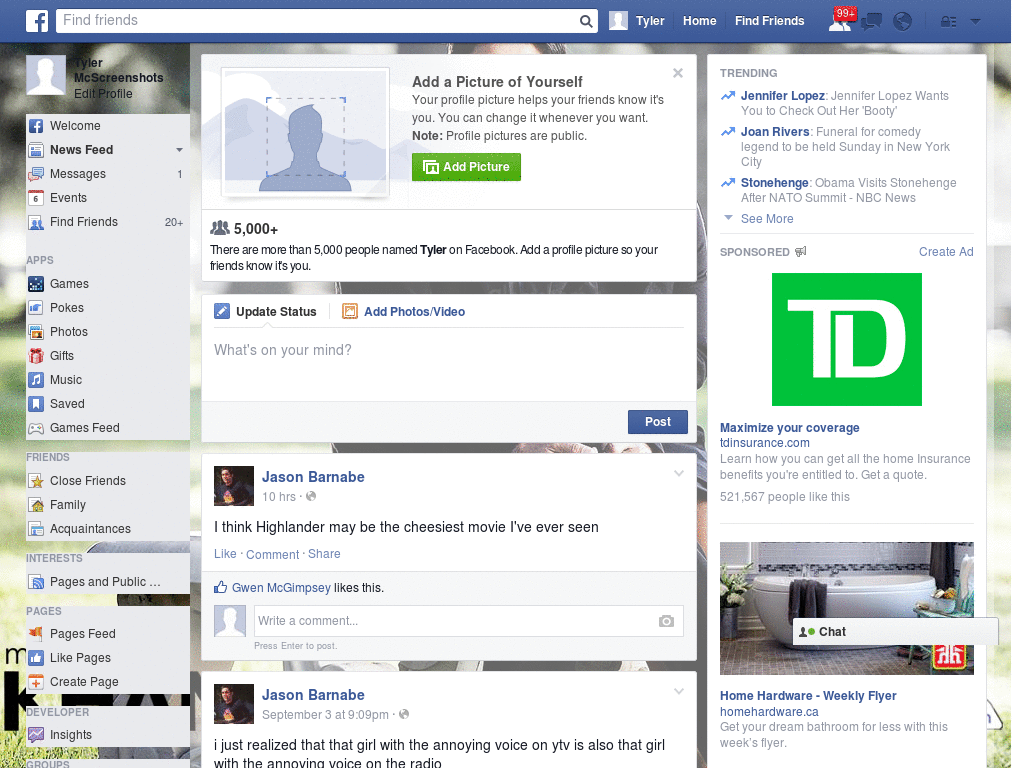1024x768 pixels.
Task: Open Gwen McGimpsey's profile link
Action: tap(281, 588)
